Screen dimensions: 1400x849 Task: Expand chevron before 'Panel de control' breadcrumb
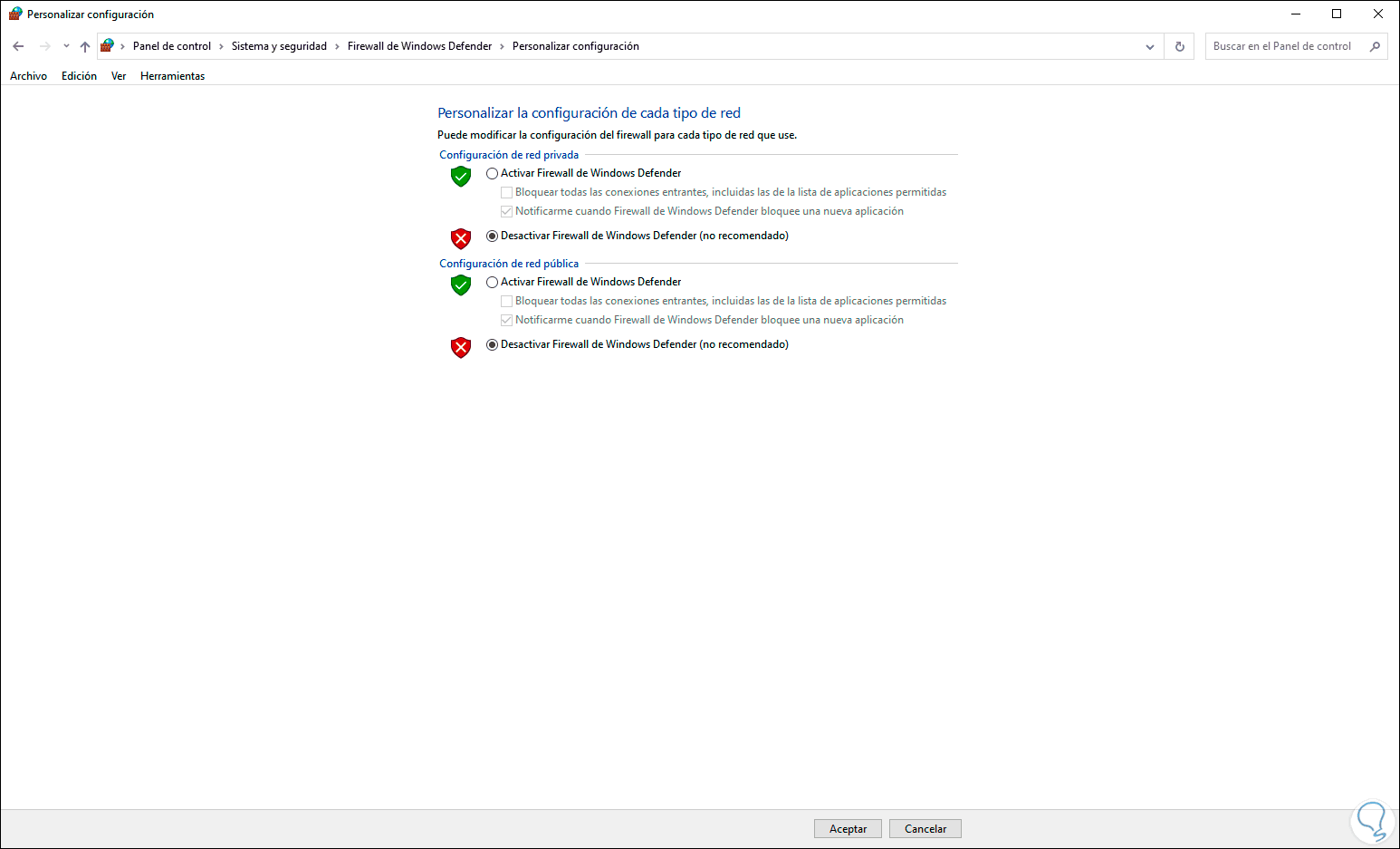pyautogui.click(x=123, y=46)
